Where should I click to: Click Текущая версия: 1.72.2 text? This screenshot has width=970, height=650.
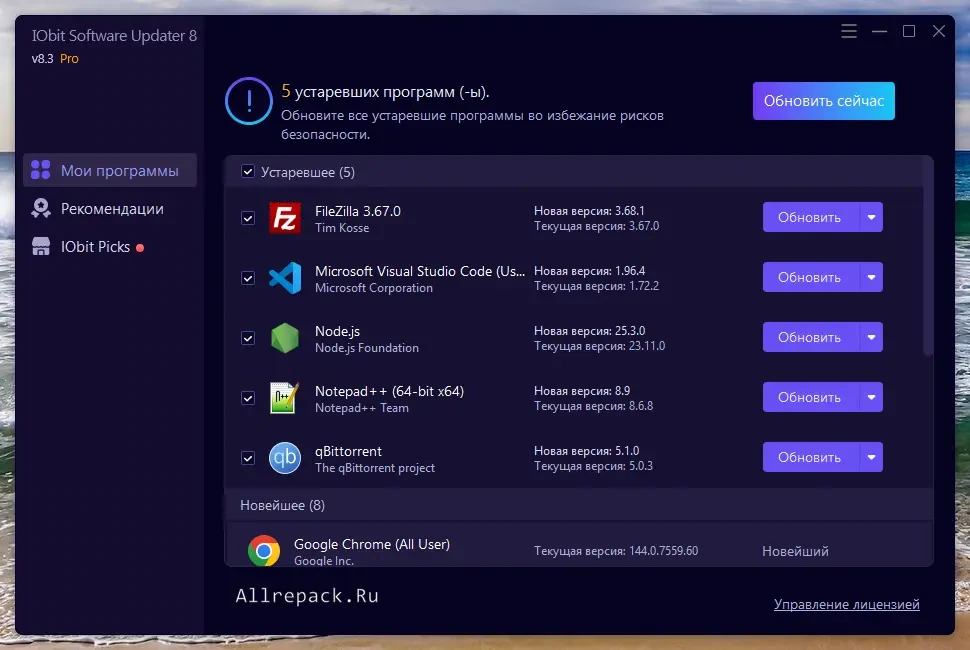[x=596, y=286]
